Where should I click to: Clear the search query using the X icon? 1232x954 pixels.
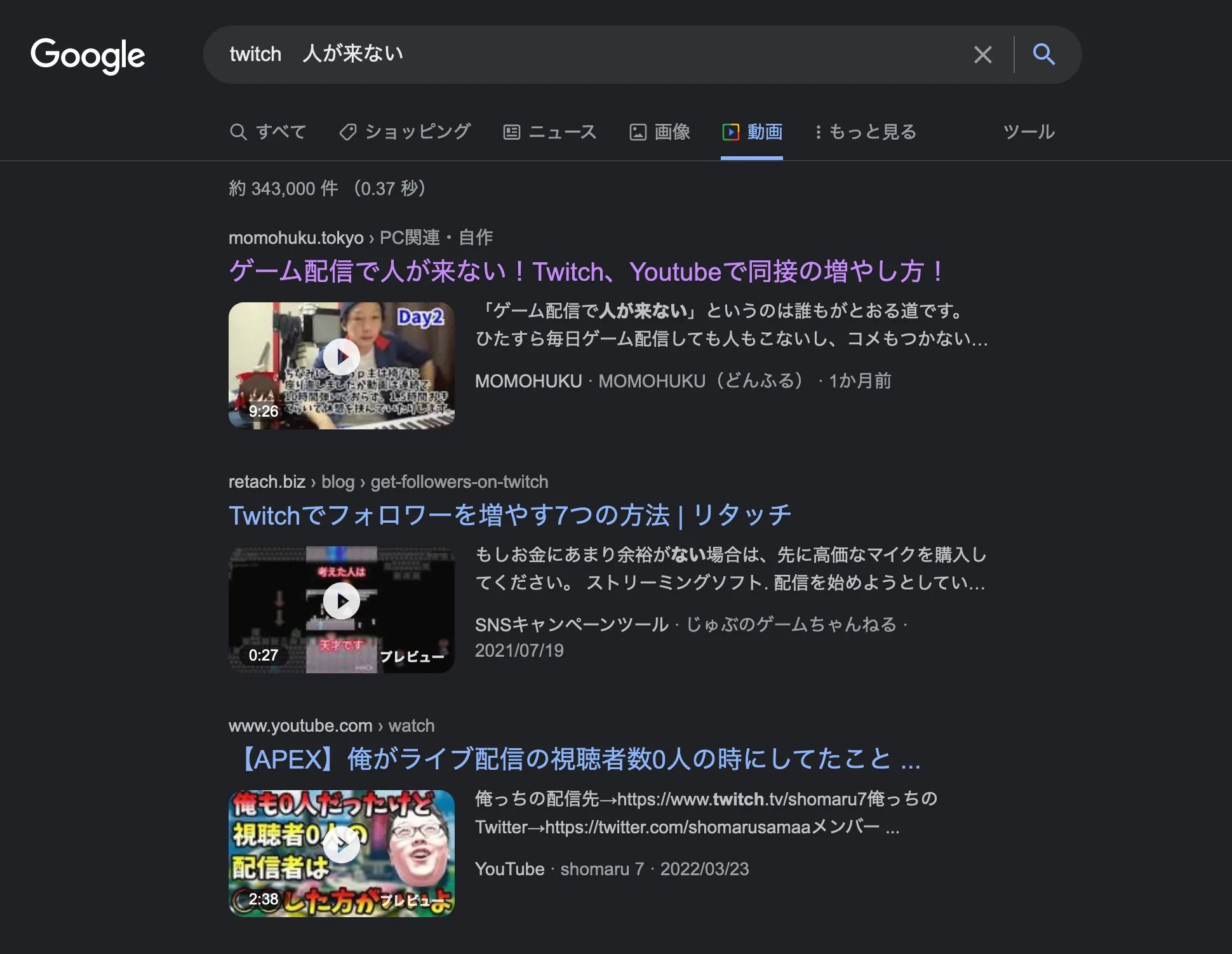pos(982,55)
